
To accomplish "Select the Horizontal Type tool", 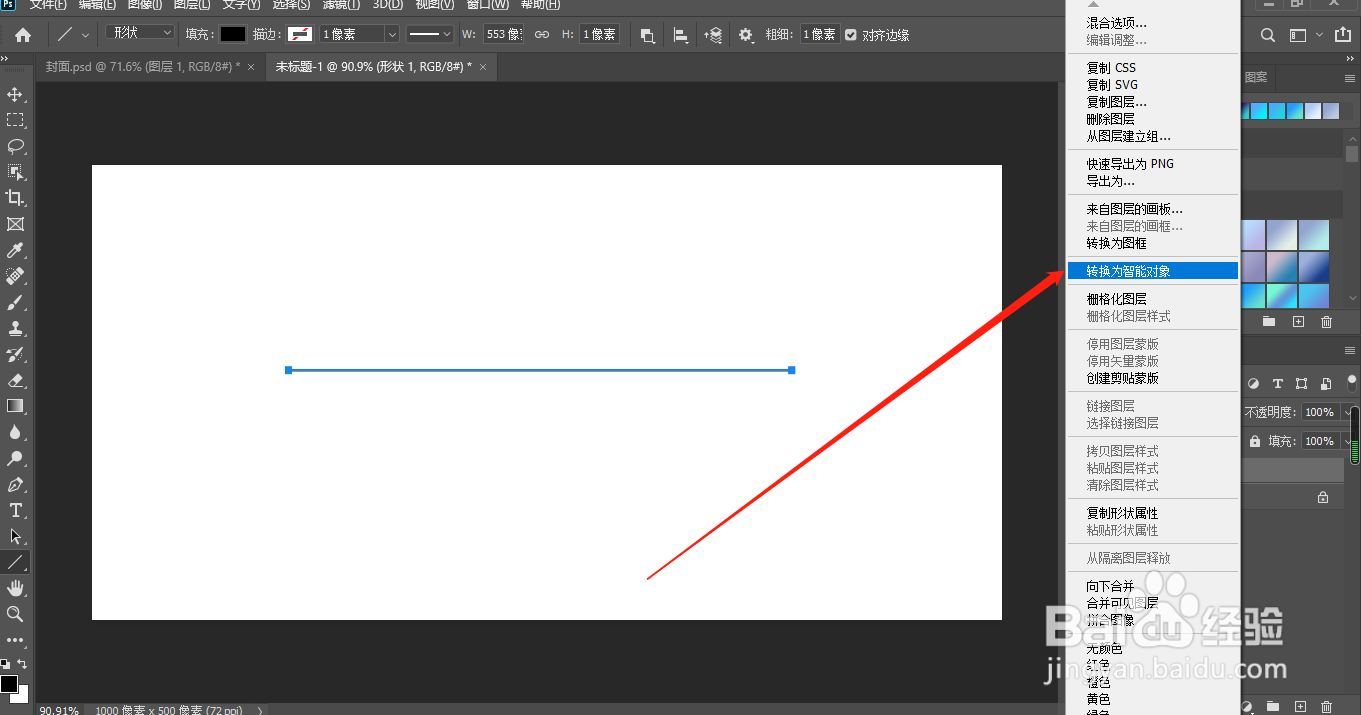I will click(x=15, y=510).
